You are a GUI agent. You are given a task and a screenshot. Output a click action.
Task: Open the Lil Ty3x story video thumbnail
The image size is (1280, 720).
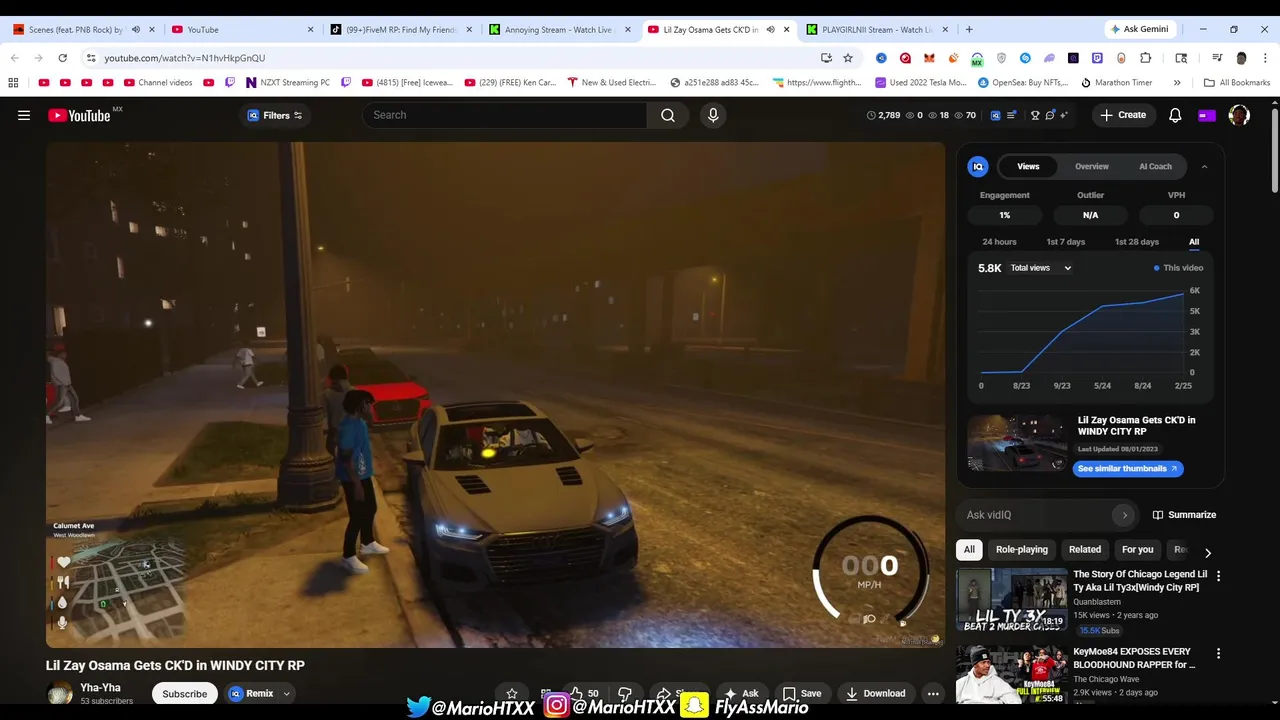(x=1011, y=598)
